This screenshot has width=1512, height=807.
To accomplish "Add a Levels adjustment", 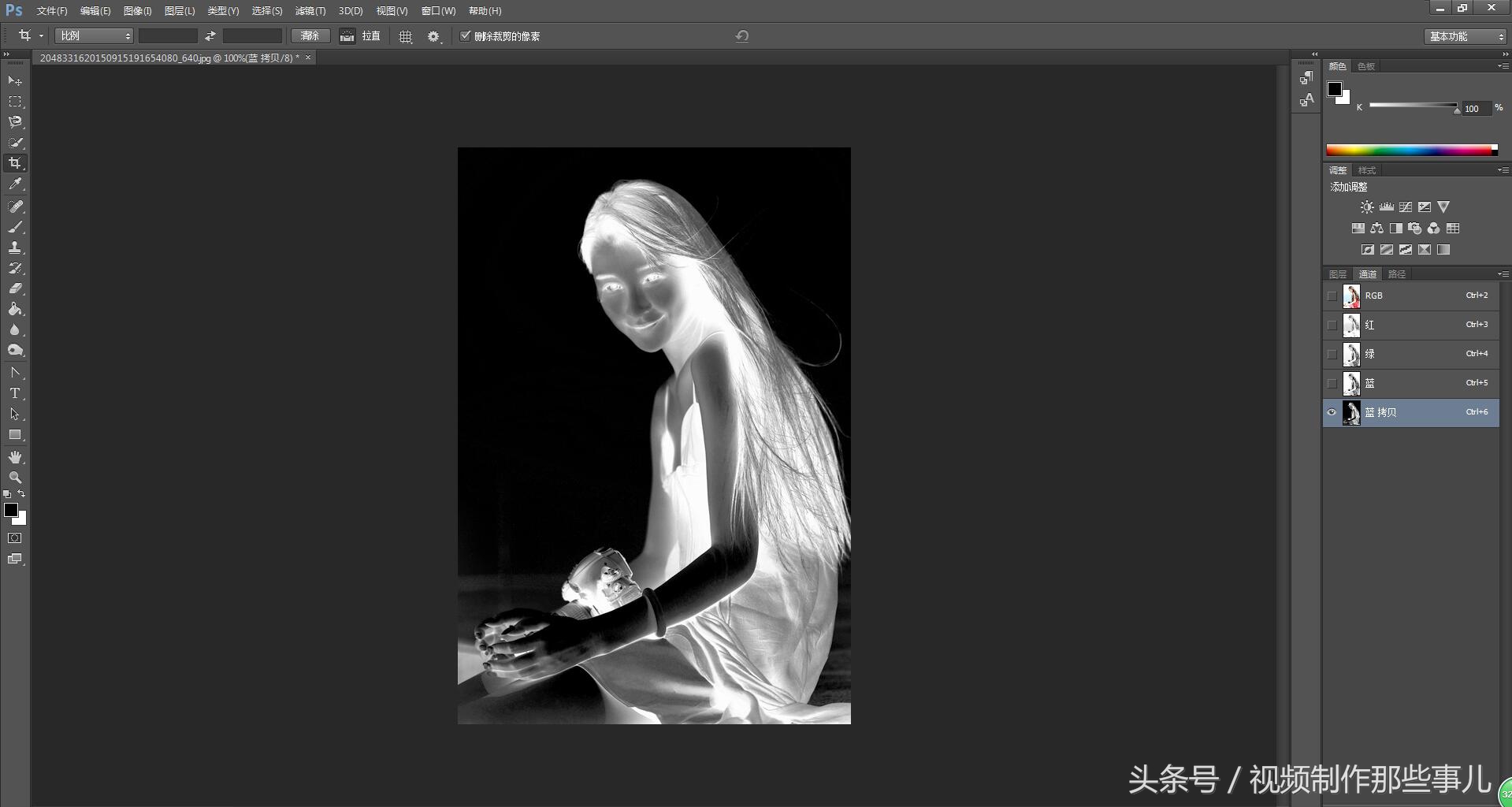I will [1386, 207].
